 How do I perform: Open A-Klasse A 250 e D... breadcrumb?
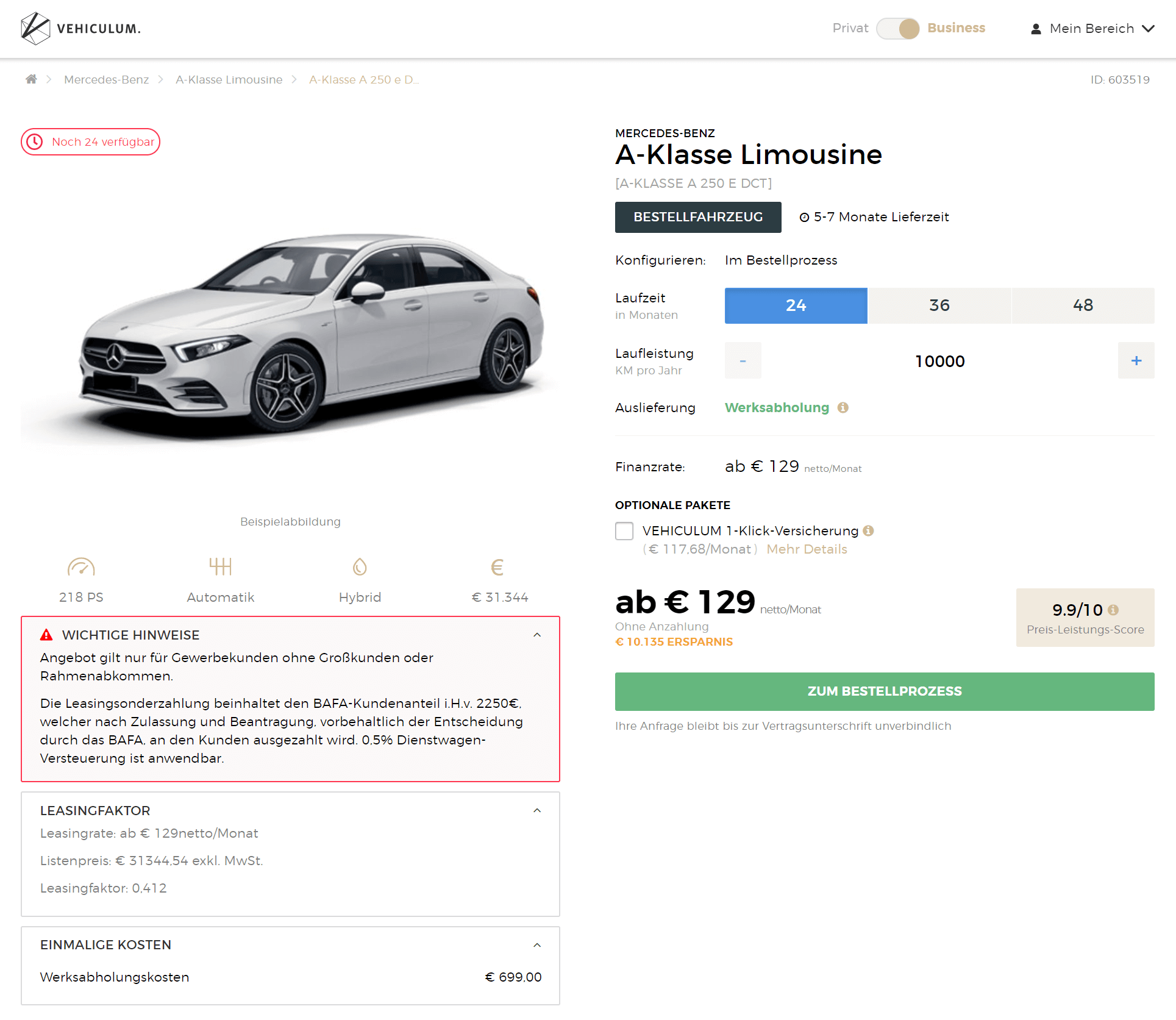[x=364, y=80]
